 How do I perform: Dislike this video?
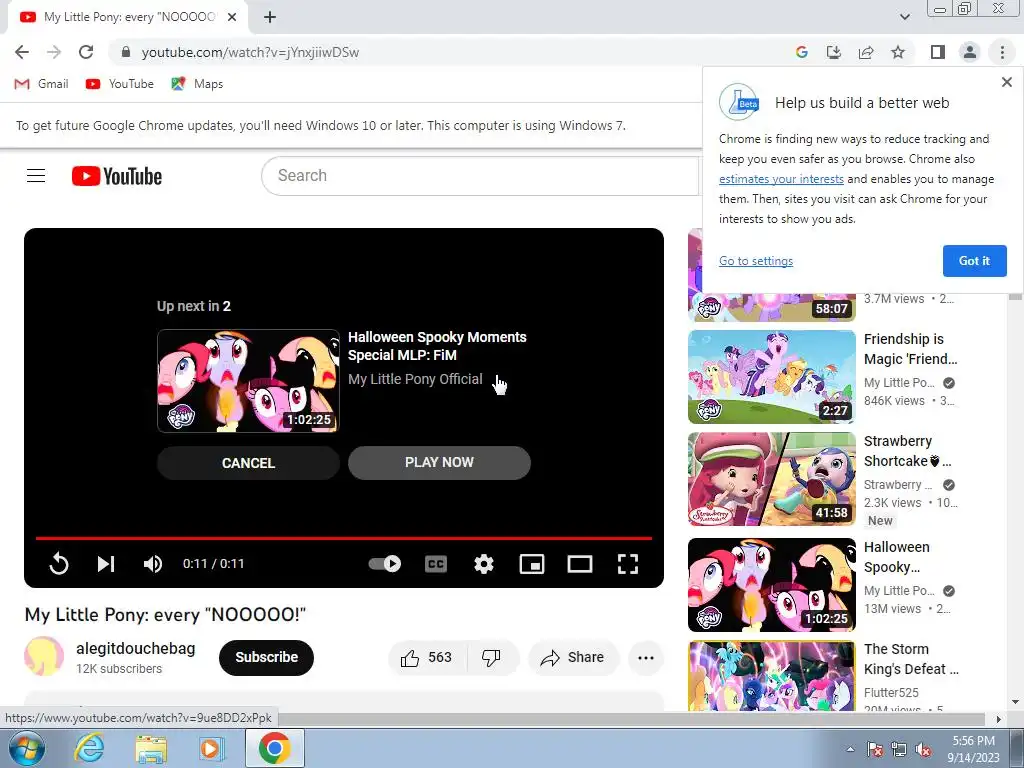(491, 658)
